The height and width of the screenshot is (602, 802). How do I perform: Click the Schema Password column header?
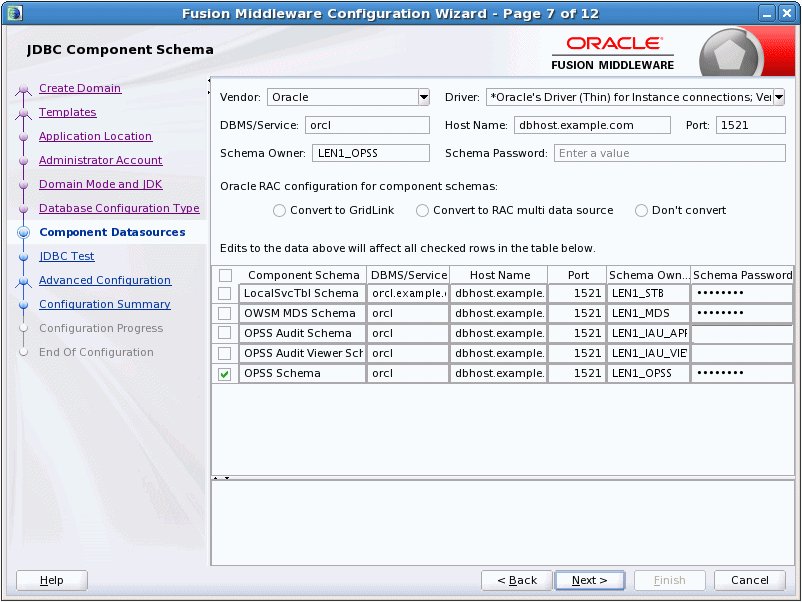click(x=742, y=275)
